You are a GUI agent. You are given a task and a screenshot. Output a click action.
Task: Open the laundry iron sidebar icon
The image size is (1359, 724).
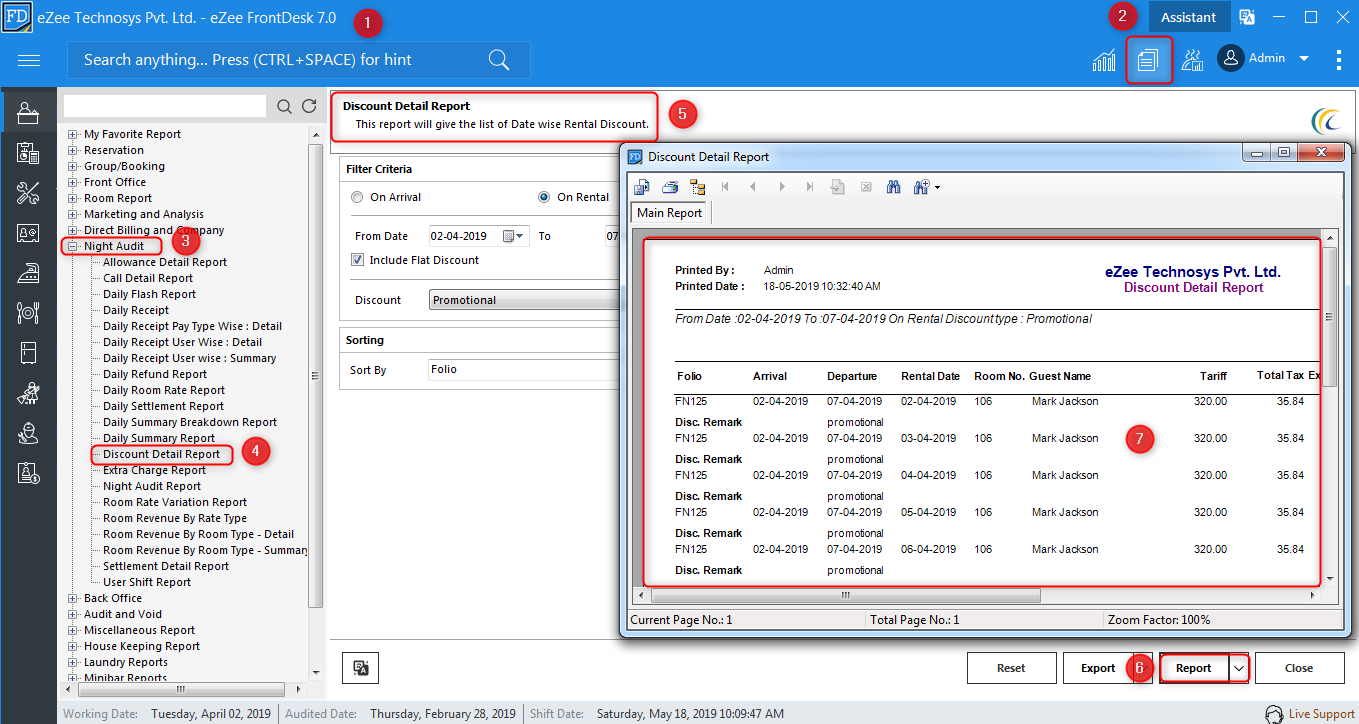pyautogui.click(x=28, y=273)
